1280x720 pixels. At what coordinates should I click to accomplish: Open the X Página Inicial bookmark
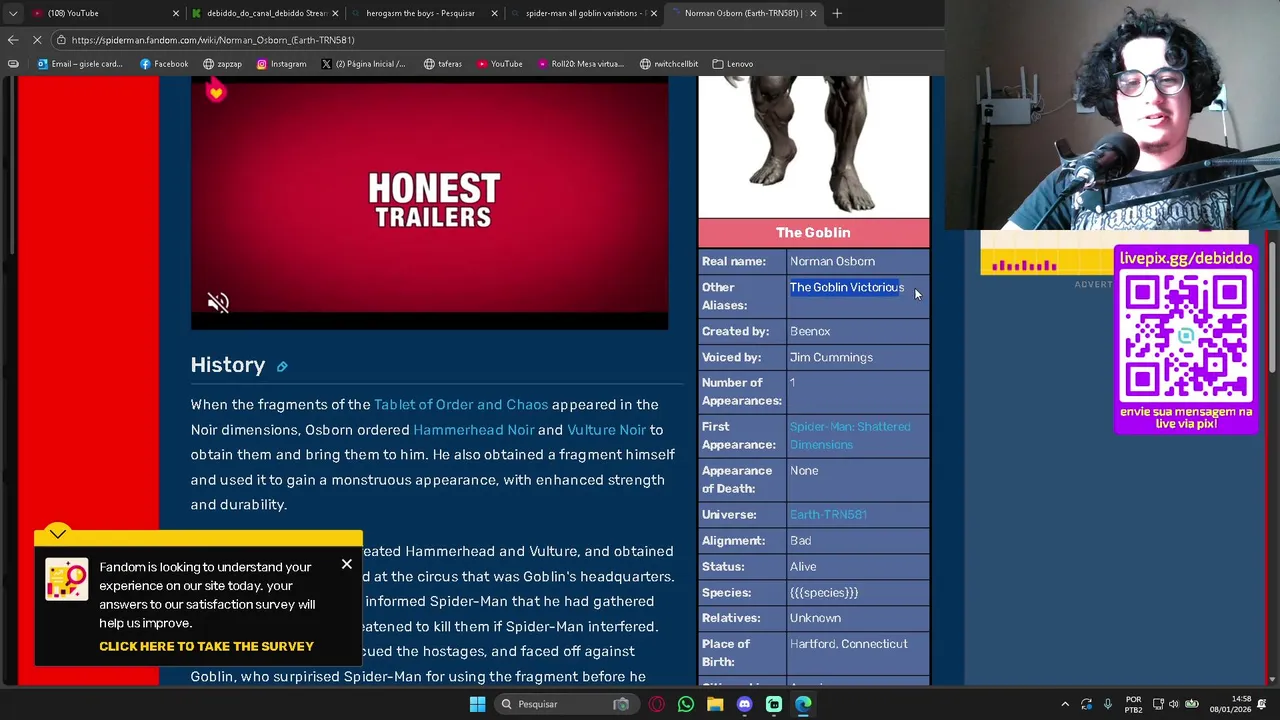pos(363,64)
